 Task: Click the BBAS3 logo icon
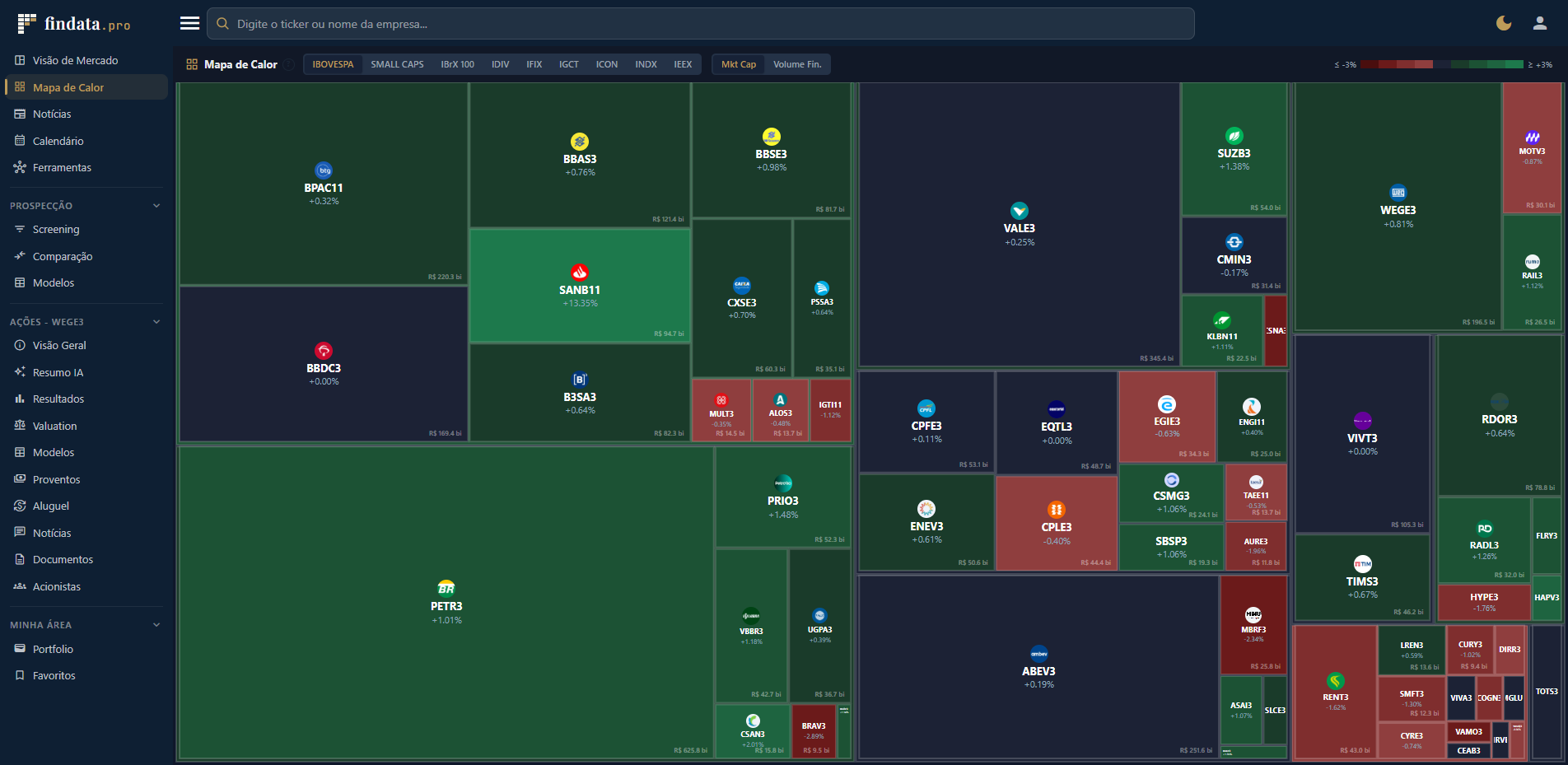(580, 142)
